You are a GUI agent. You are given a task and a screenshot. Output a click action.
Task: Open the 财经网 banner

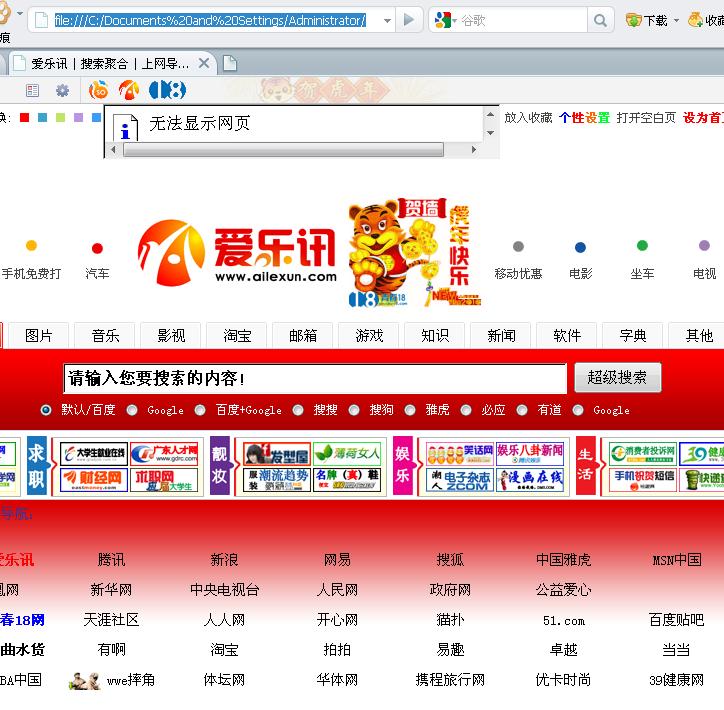[x=94, y=480]
